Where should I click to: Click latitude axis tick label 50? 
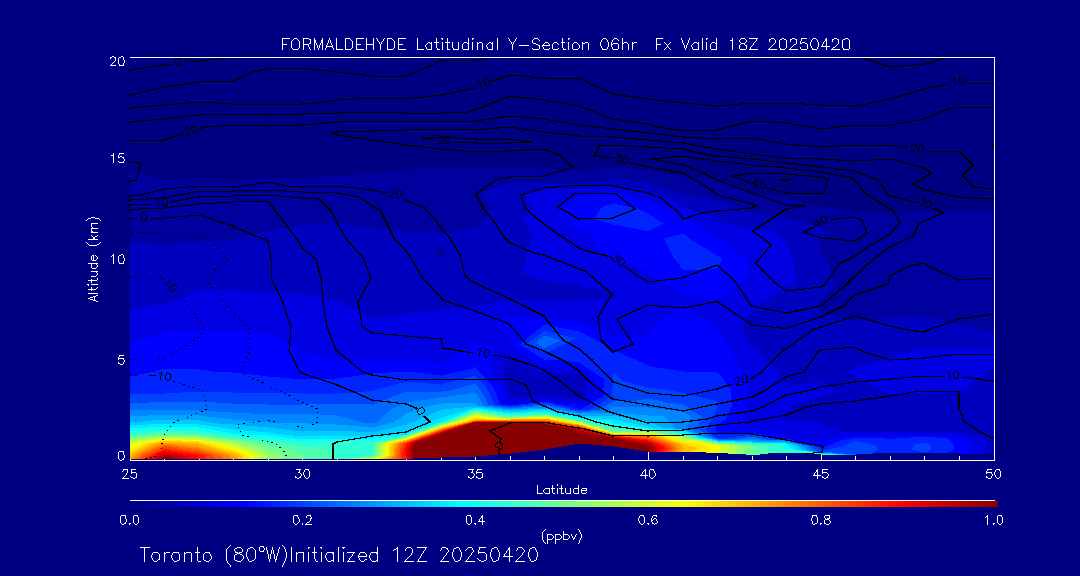pos(994,474)
